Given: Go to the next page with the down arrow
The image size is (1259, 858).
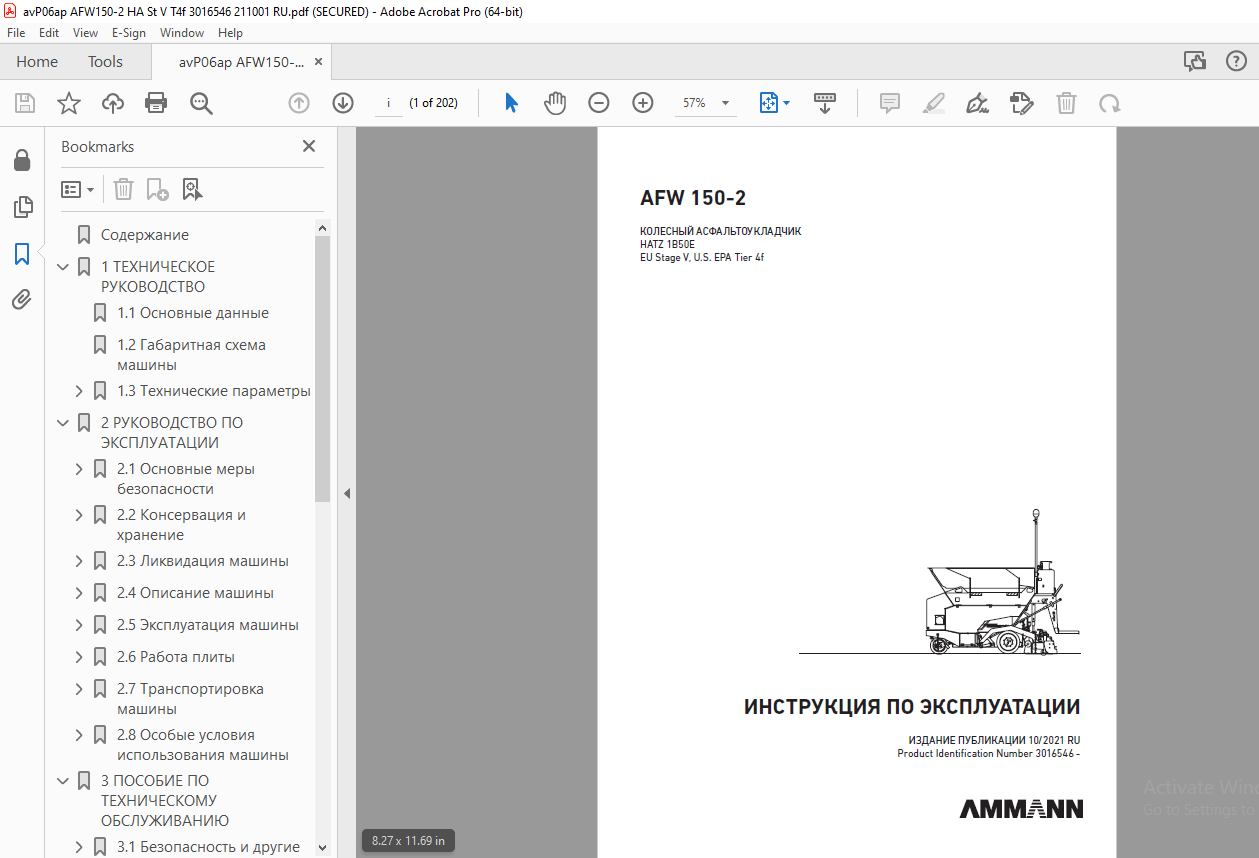Looking at the screenshot, I should tap(343, 103).
